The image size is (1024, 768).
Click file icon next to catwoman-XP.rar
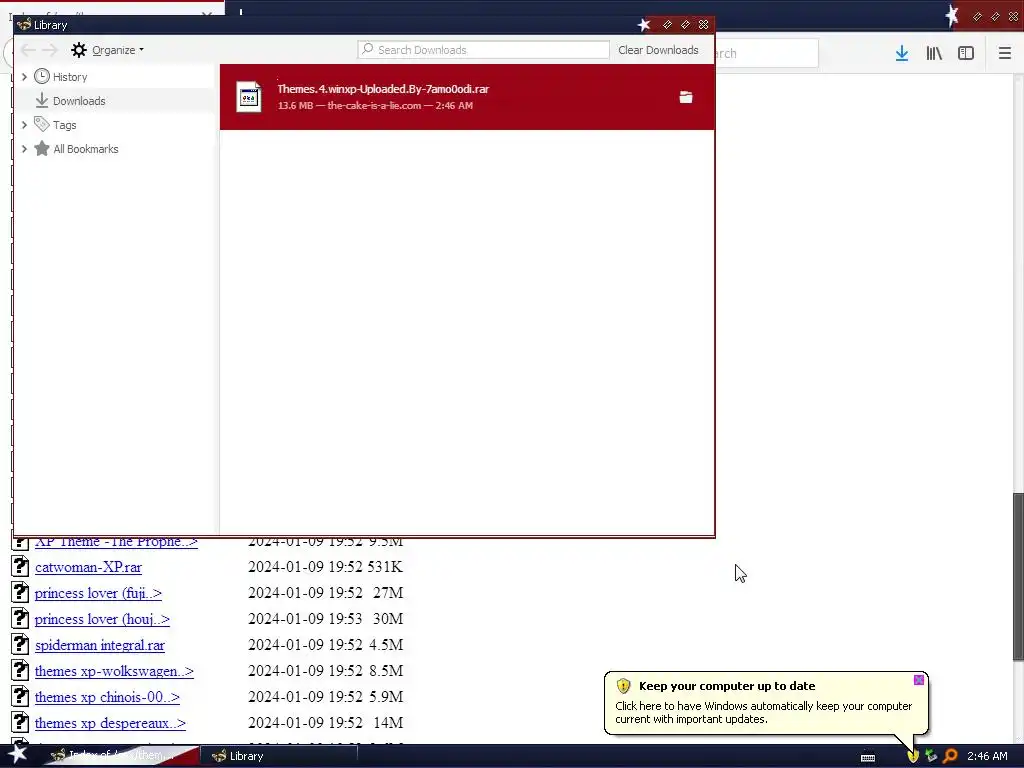click(x=20, y=566)
